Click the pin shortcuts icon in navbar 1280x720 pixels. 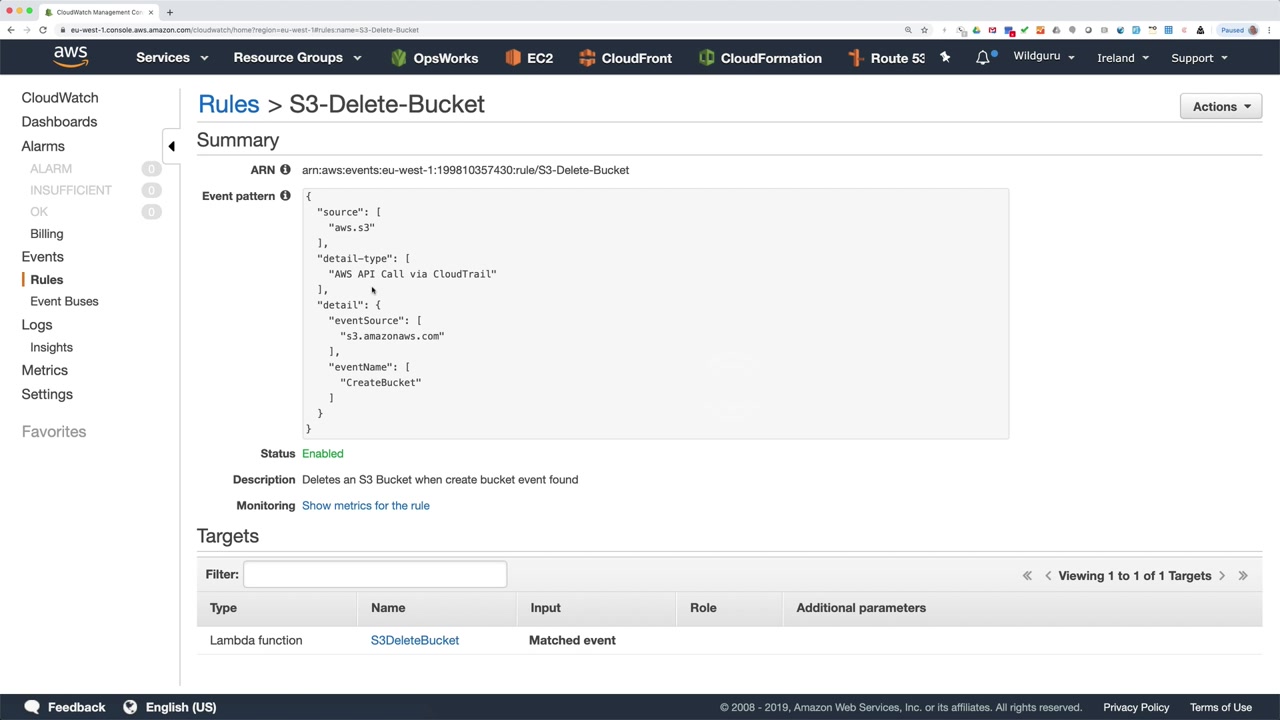(x=945, y=57)
